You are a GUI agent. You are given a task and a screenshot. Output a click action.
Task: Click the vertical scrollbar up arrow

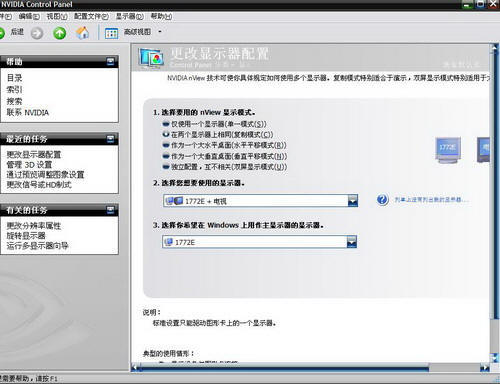[x=494, y=49]
